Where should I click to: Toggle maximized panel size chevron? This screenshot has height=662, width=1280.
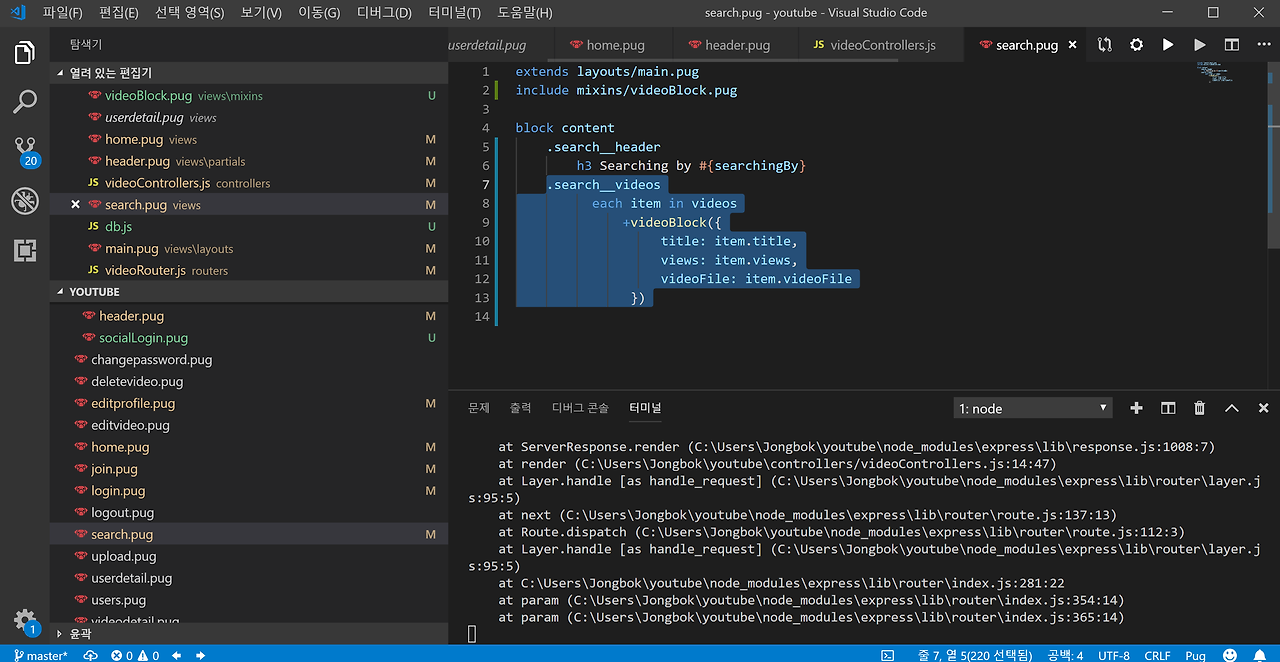[1232, 408]
